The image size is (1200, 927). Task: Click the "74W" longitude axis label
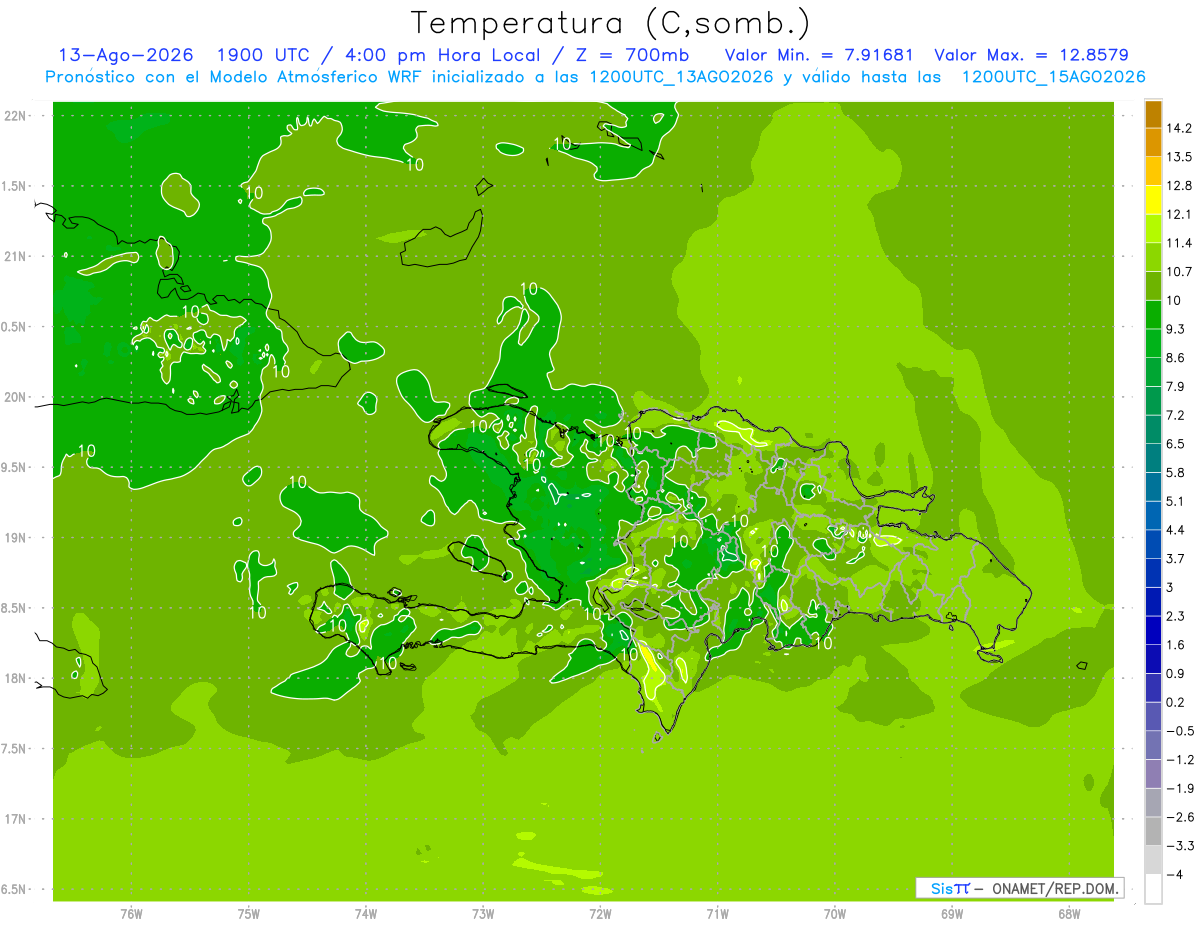click(x=366, y=913)
